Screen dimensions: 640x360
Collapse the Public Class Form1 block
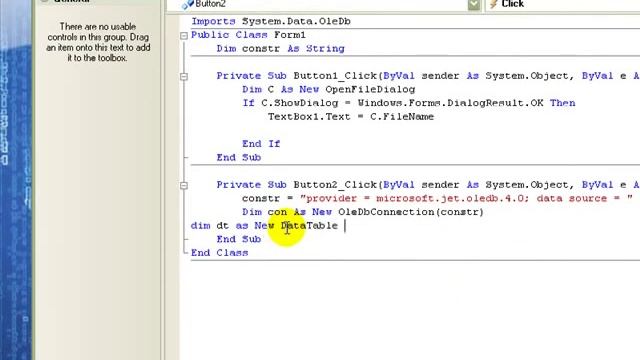(x=184, y=36)
